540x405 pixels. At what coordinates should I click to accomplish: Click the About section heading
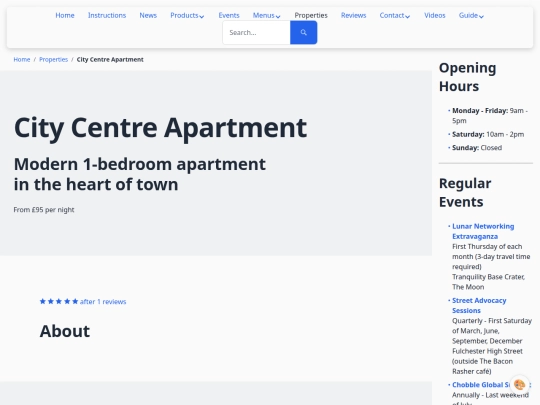[65, 331]
